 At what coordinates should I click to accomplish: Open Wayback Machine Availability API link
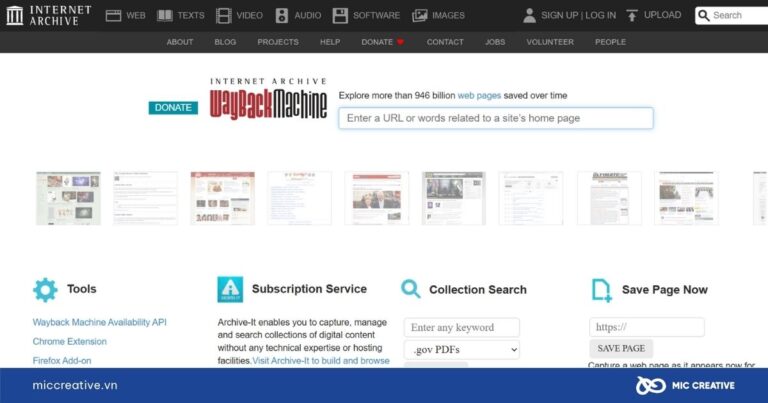pyautogui.click(x=99, y=322)
